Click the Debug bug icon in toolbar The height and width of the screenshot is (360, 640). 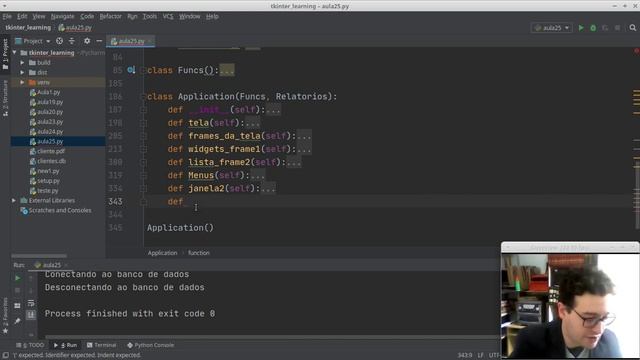[x=593, y=28]
